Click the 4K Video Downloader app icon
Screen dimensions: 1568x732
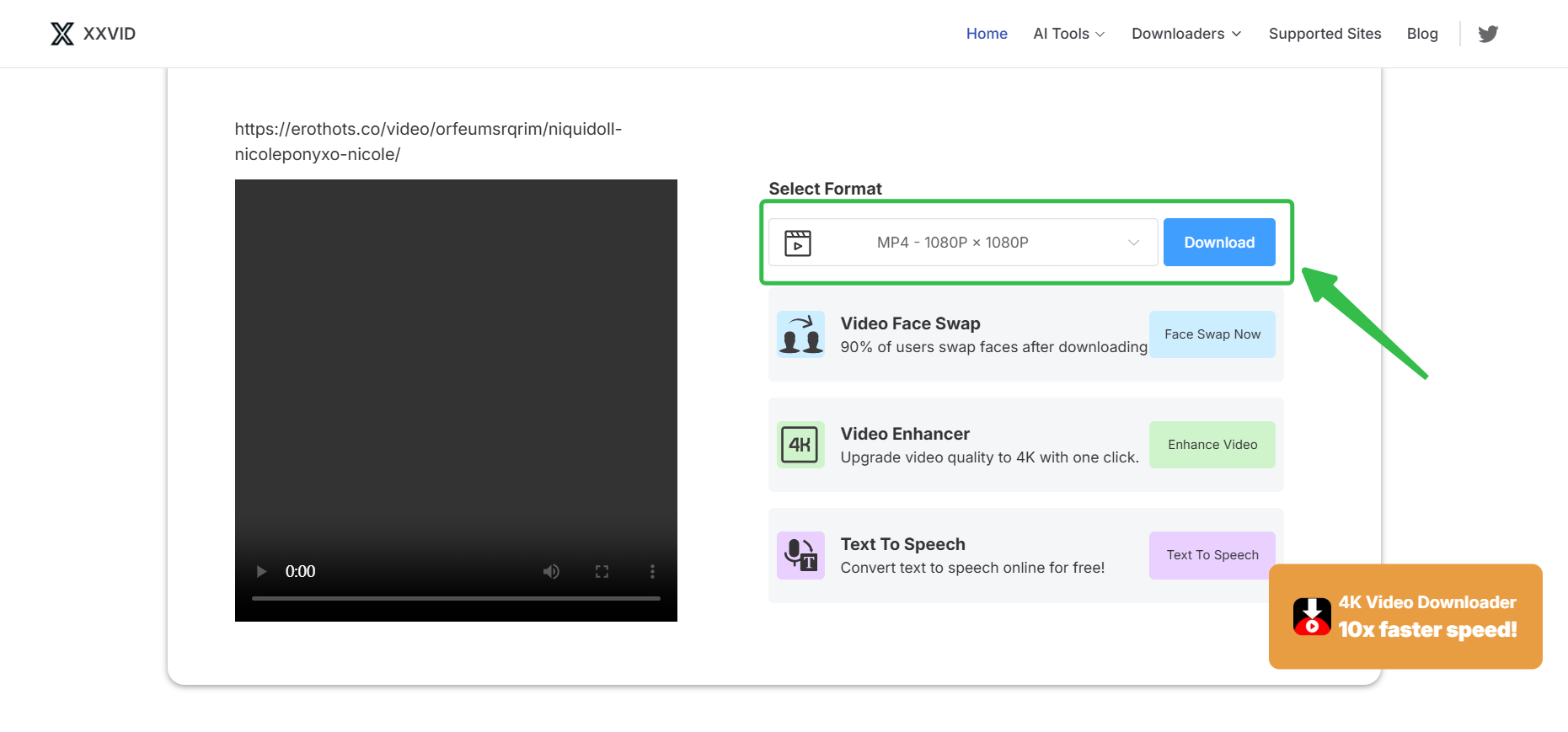click(1312, 617)
